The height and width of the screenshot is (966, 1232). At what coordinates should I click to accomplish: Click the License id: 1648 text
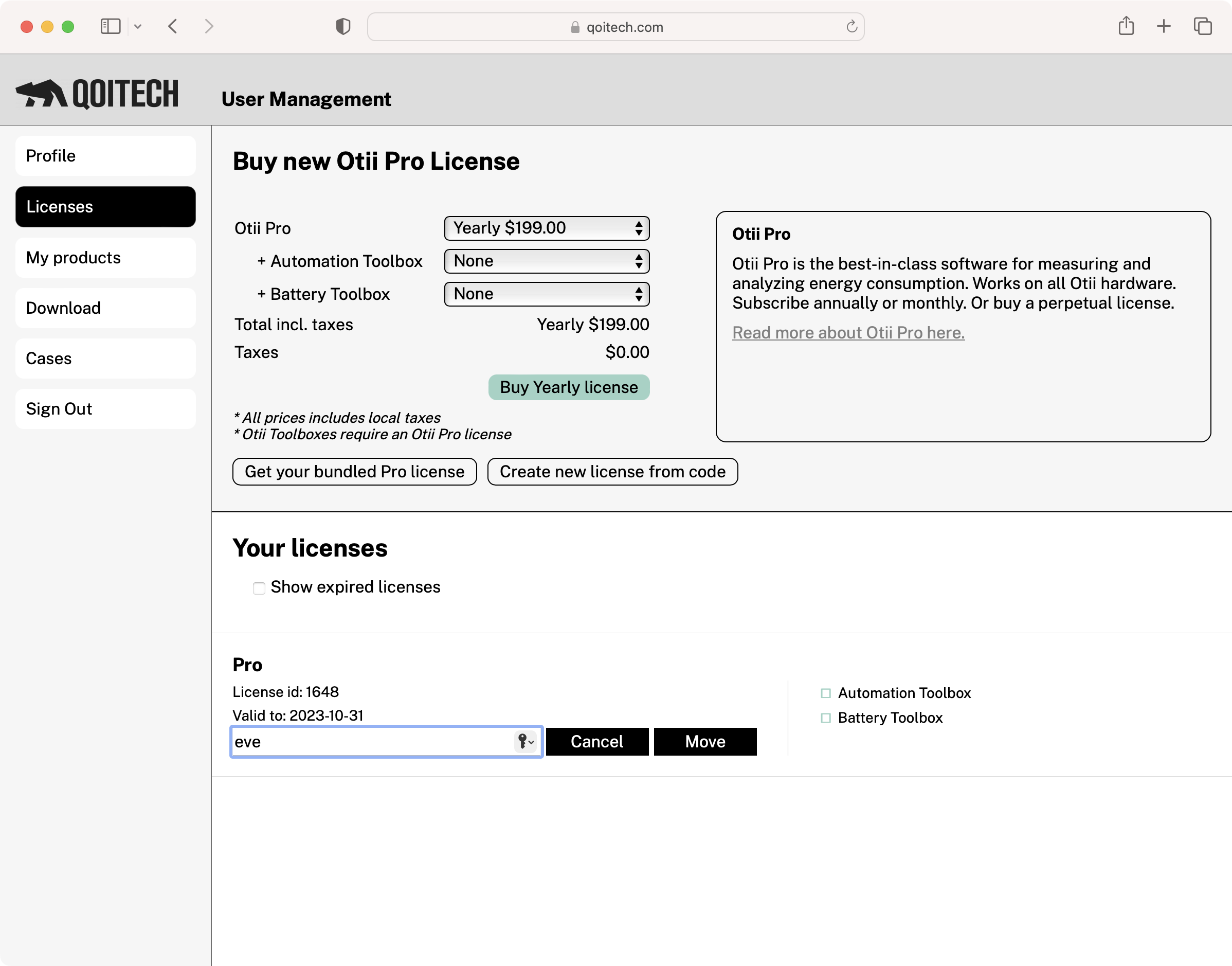click(x=285, y=692)
